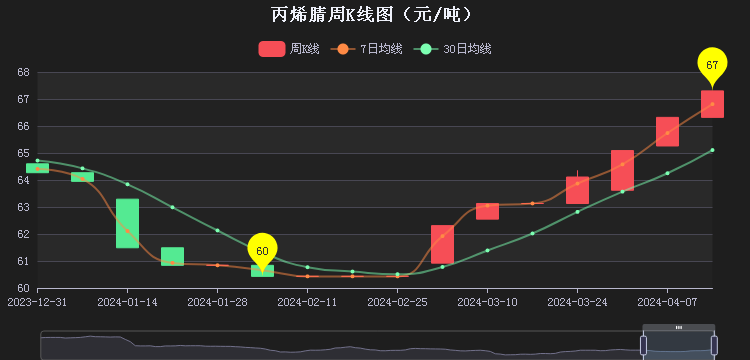Viewport: 750px width, 360px height.
Task: Click the 2023-12-31 x-axis date label
Action: [x=37, y=302]
